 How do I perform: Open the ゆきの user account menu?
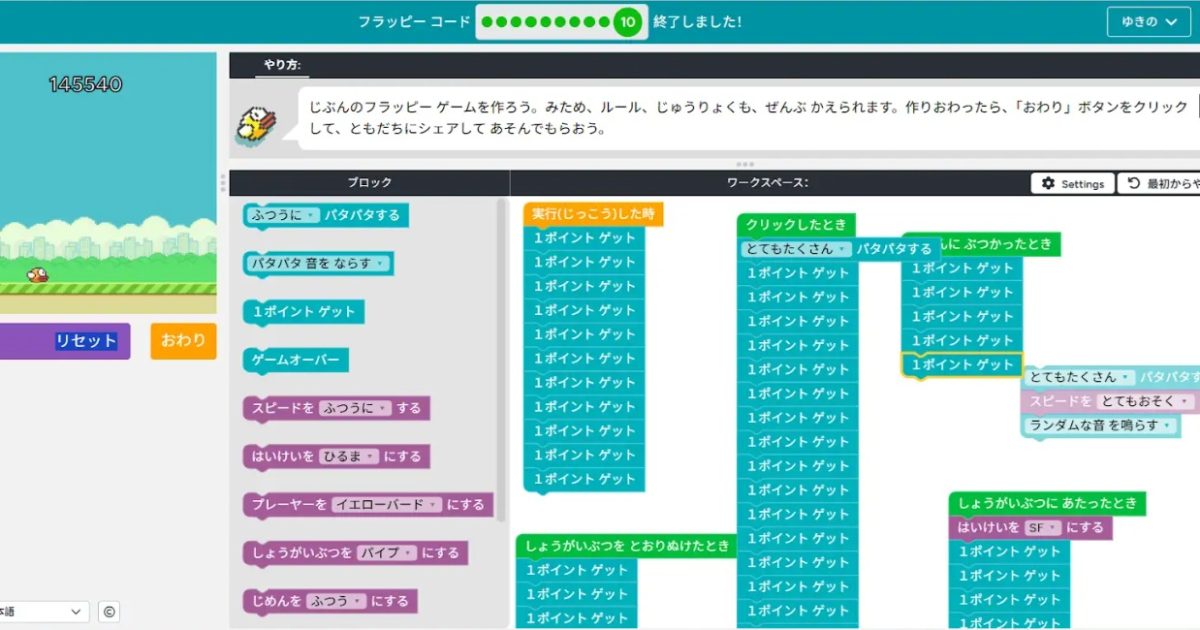point(1148,22)
